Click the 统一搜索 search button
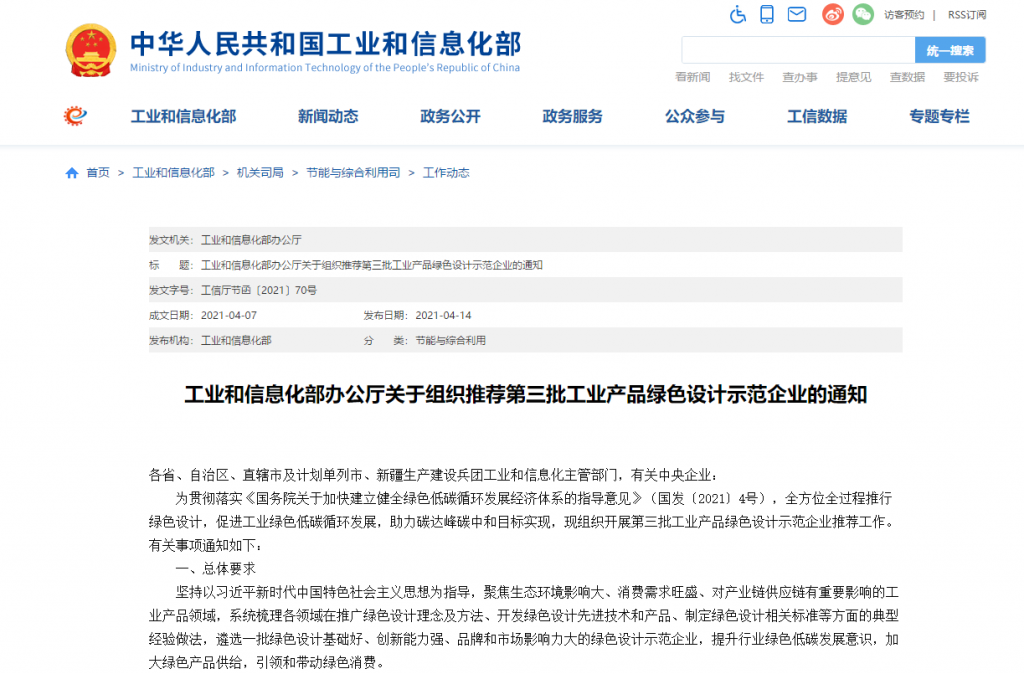 click(950, 49)
